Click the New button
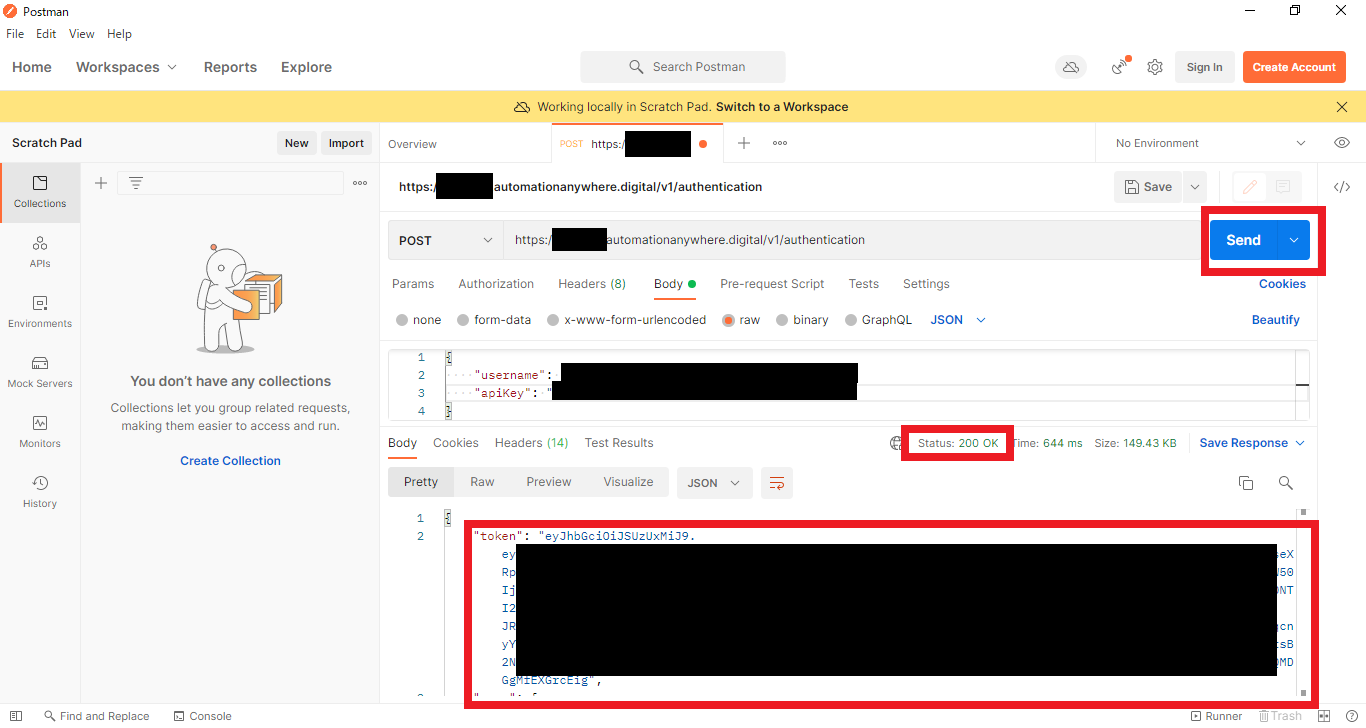This screenshot has height=728, width=1366. coord(297,143)
